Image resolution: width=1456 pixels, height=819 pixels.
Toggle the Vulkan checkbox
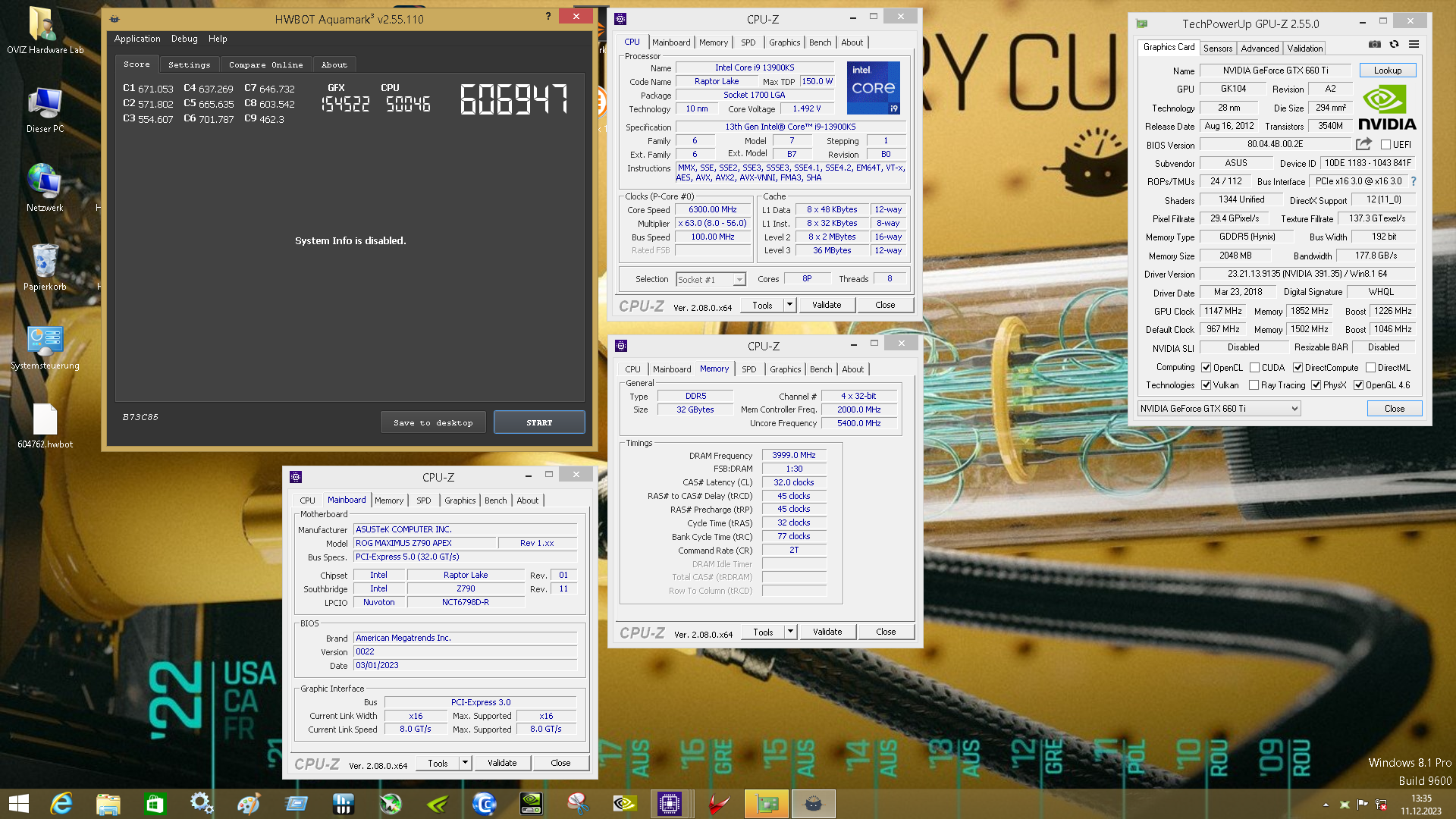point(1206,385)
